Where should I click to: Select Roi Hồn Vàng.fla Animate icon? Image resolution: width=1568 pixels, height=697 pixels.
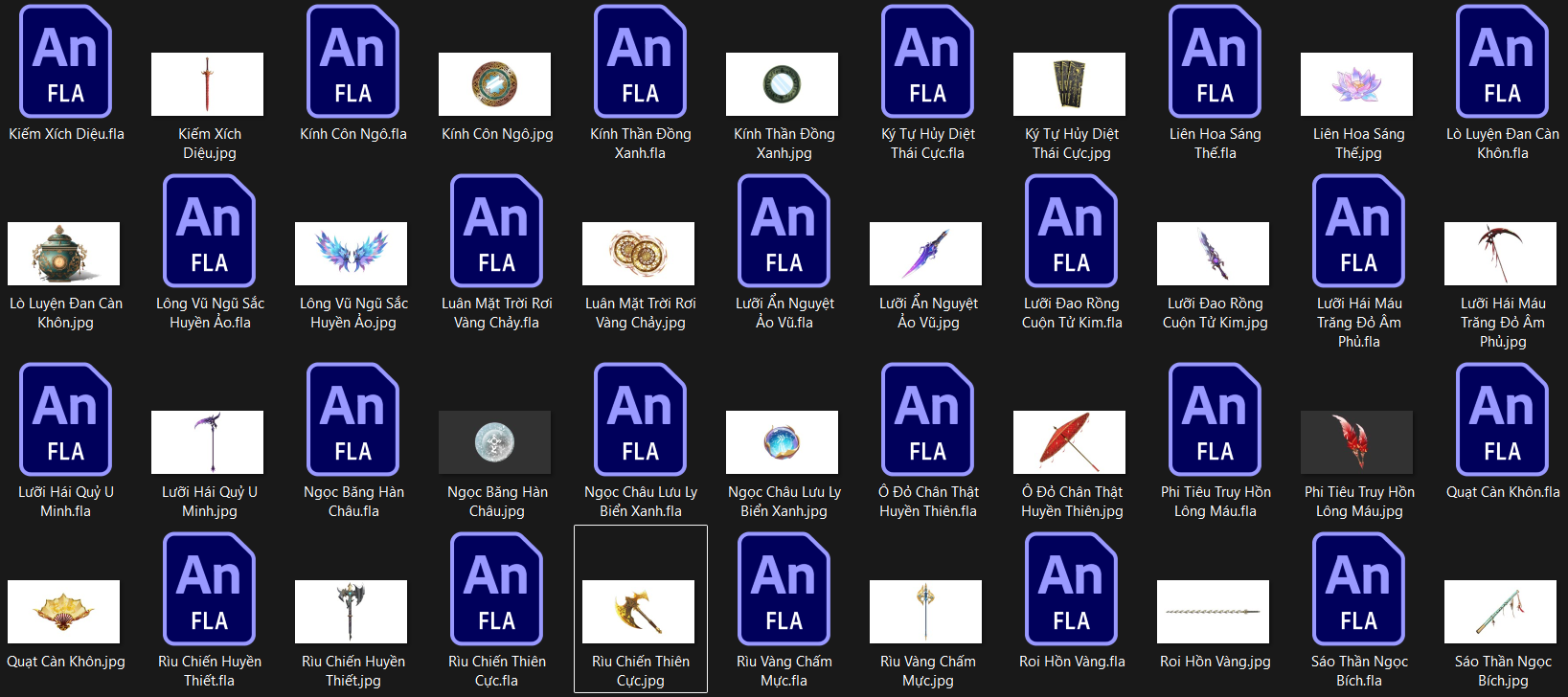tap(1071, 590)
